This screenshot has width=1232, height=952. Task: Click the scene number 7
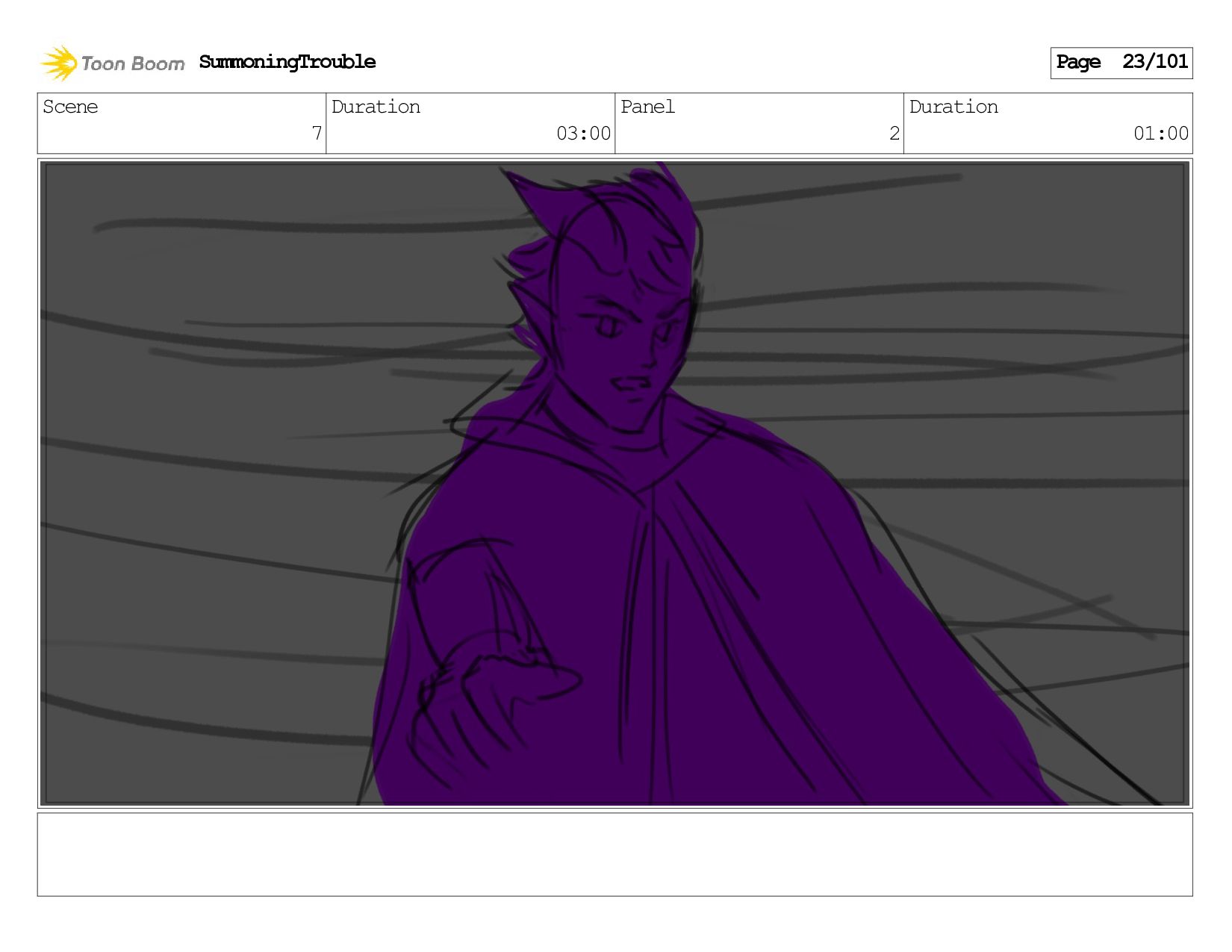click(317, 134)
